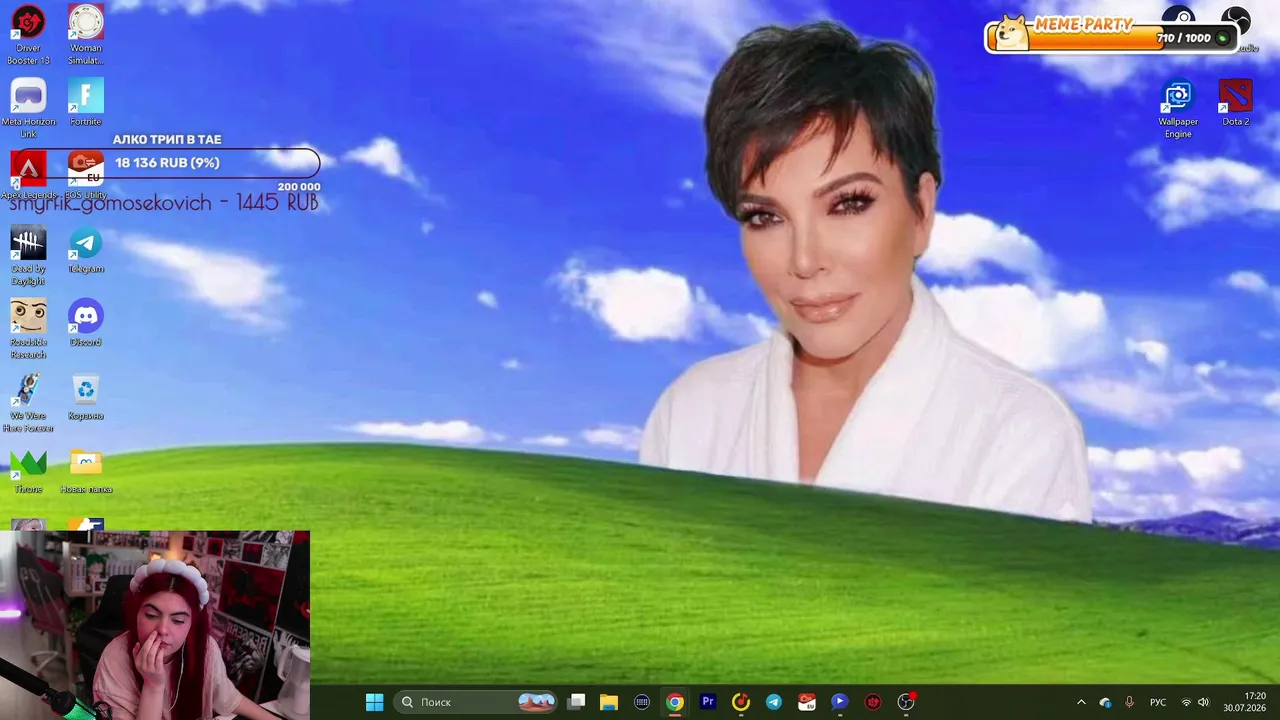
Task: Select the Roadside Research desktop icon
Action: point(28,329)
